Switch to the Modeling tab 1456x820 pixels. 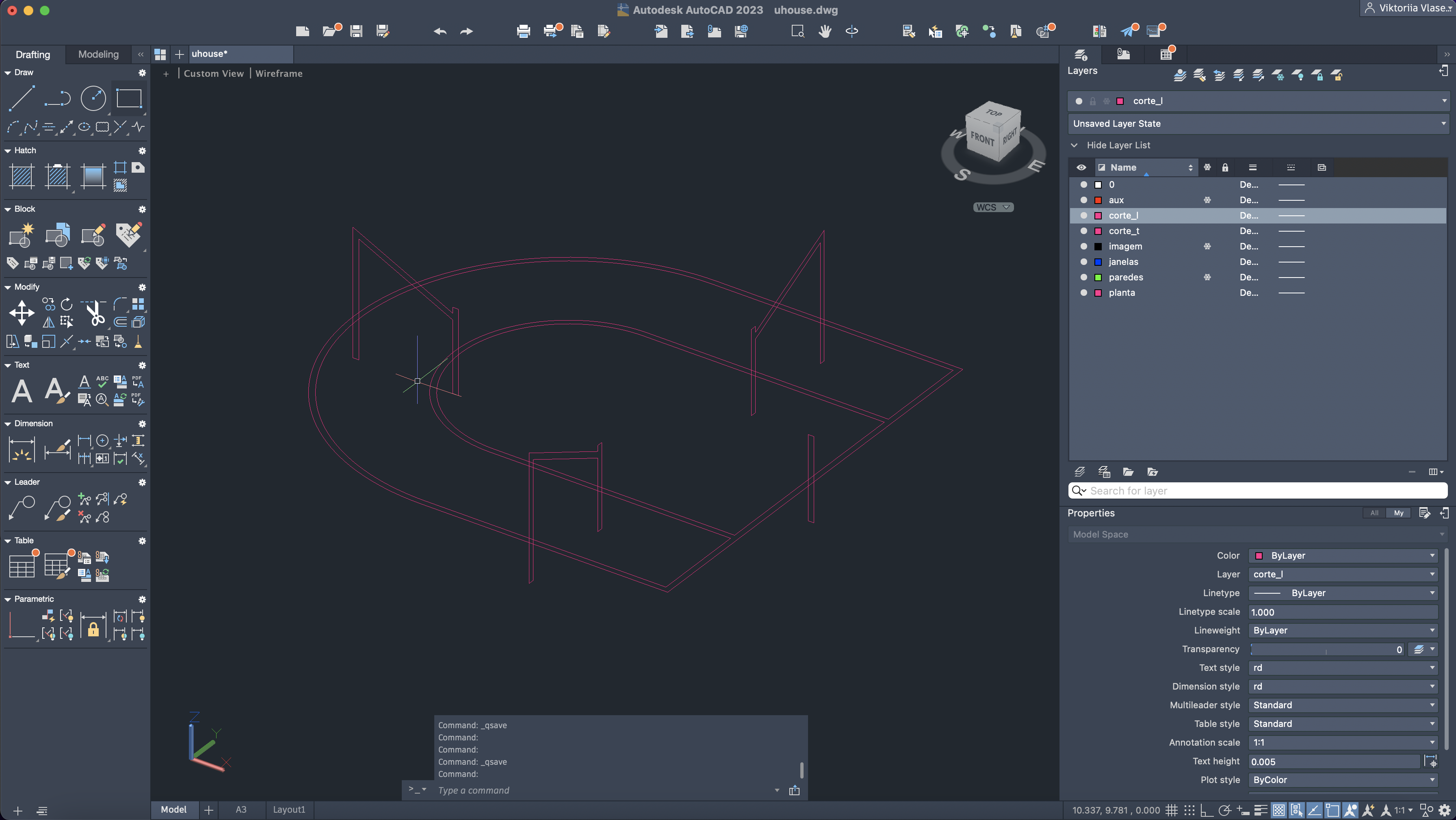point(98,54)
